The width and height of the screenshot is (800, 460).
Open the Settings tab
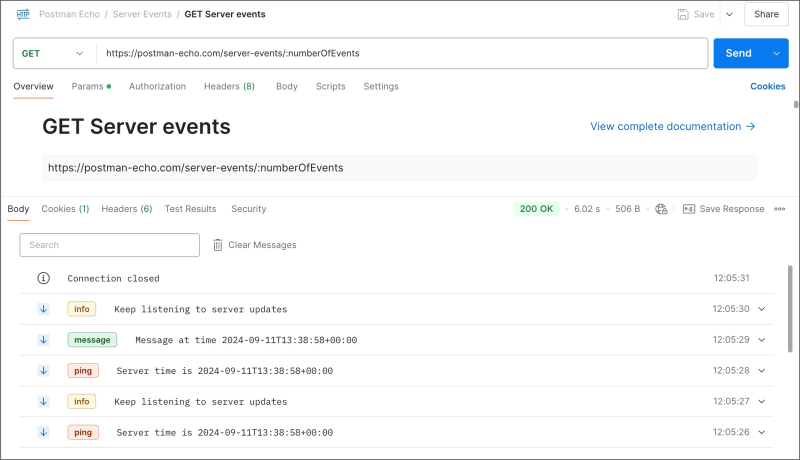pos(381,87)
